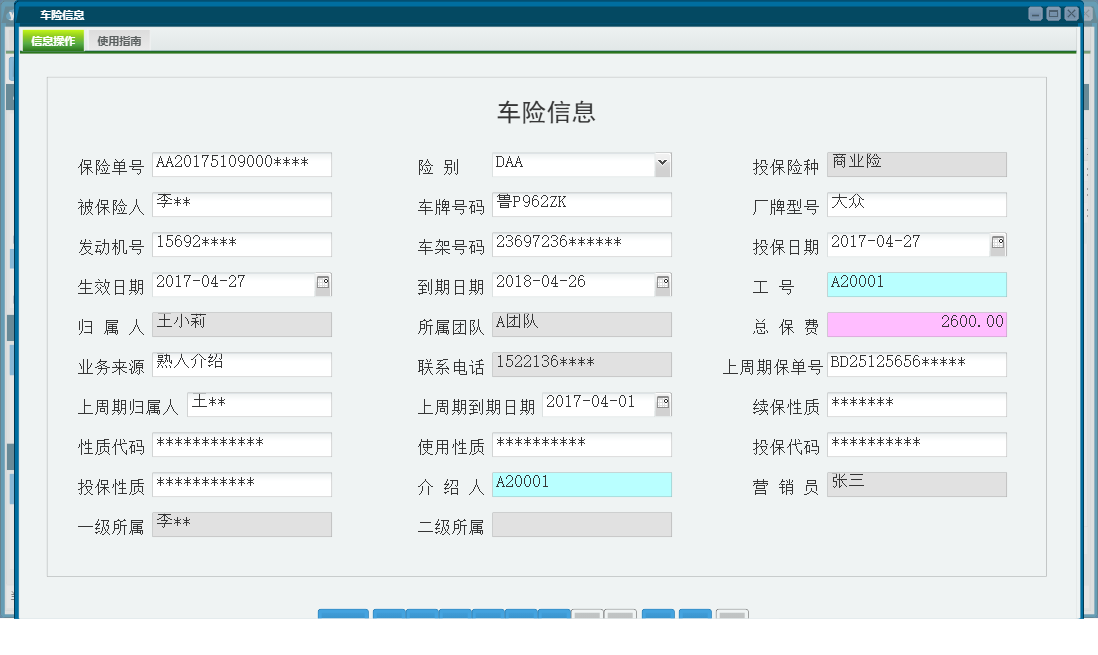Expand the 险别 DAA dropdown
This screenshot has width=1098, height=655.
(x=662, y=164)
